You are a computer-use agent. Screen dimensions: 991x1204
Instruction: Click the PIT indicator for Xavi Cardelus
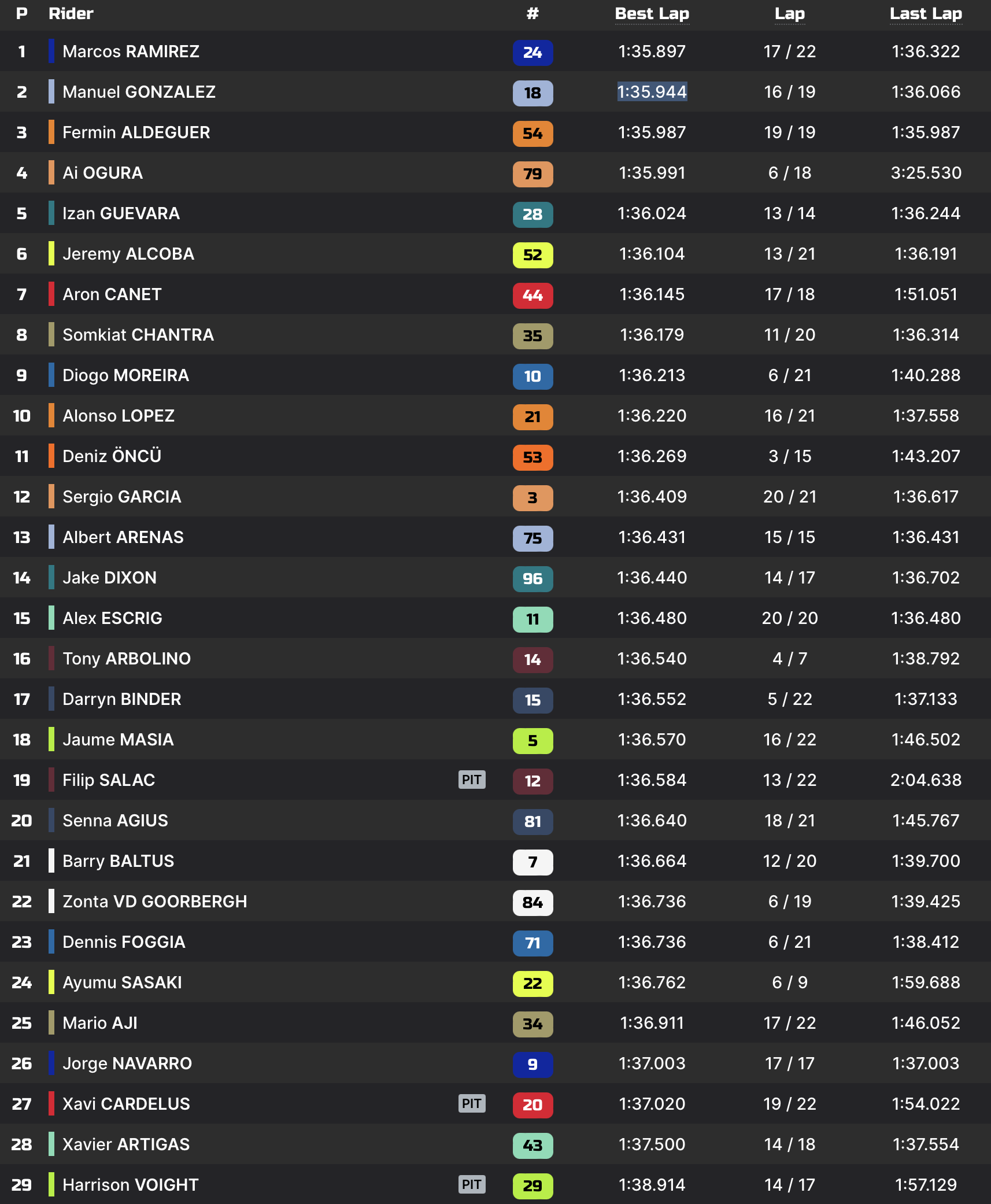tap(471, 1103)
